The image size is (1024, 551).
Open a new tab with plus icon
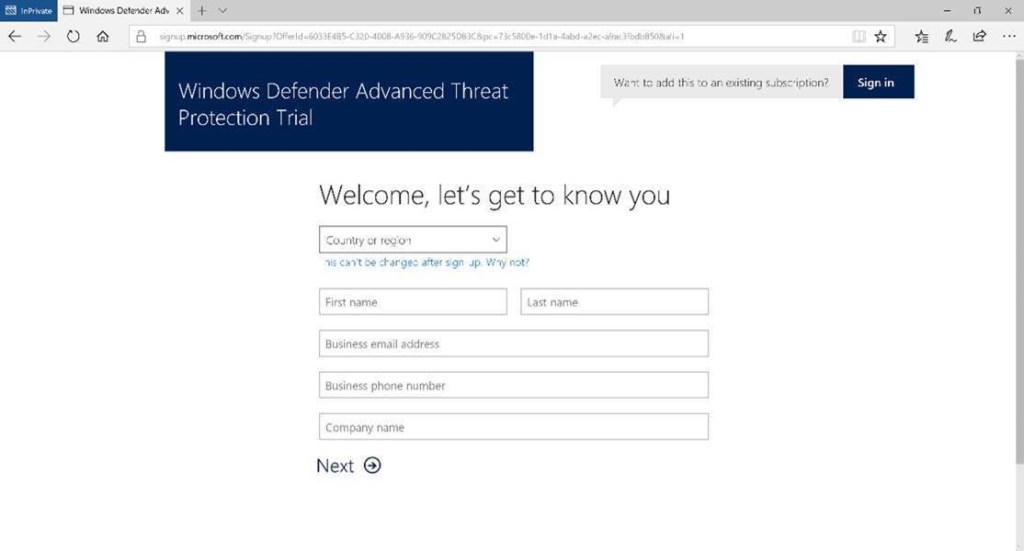(202, 10)
